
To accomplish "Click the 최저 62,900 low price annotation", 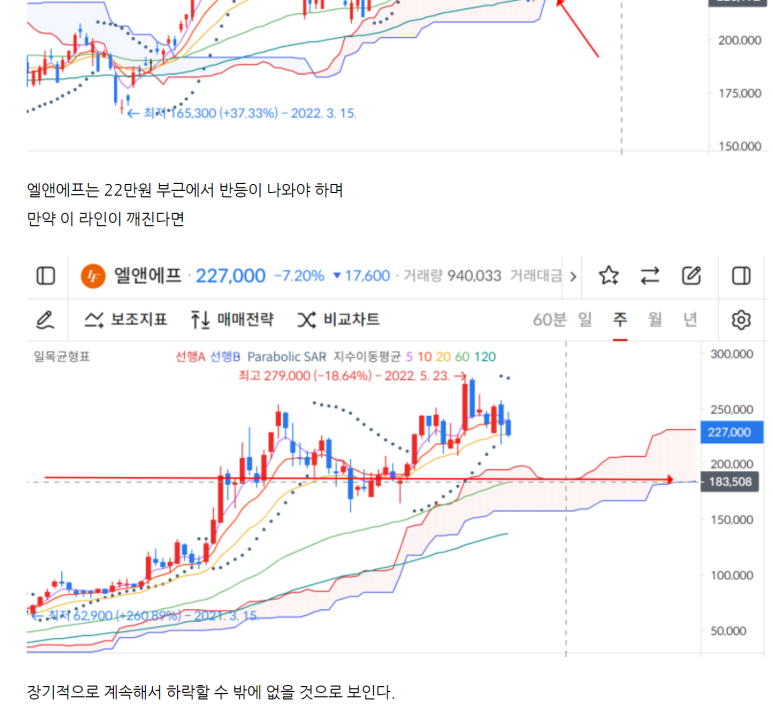I will click(145, 615).
